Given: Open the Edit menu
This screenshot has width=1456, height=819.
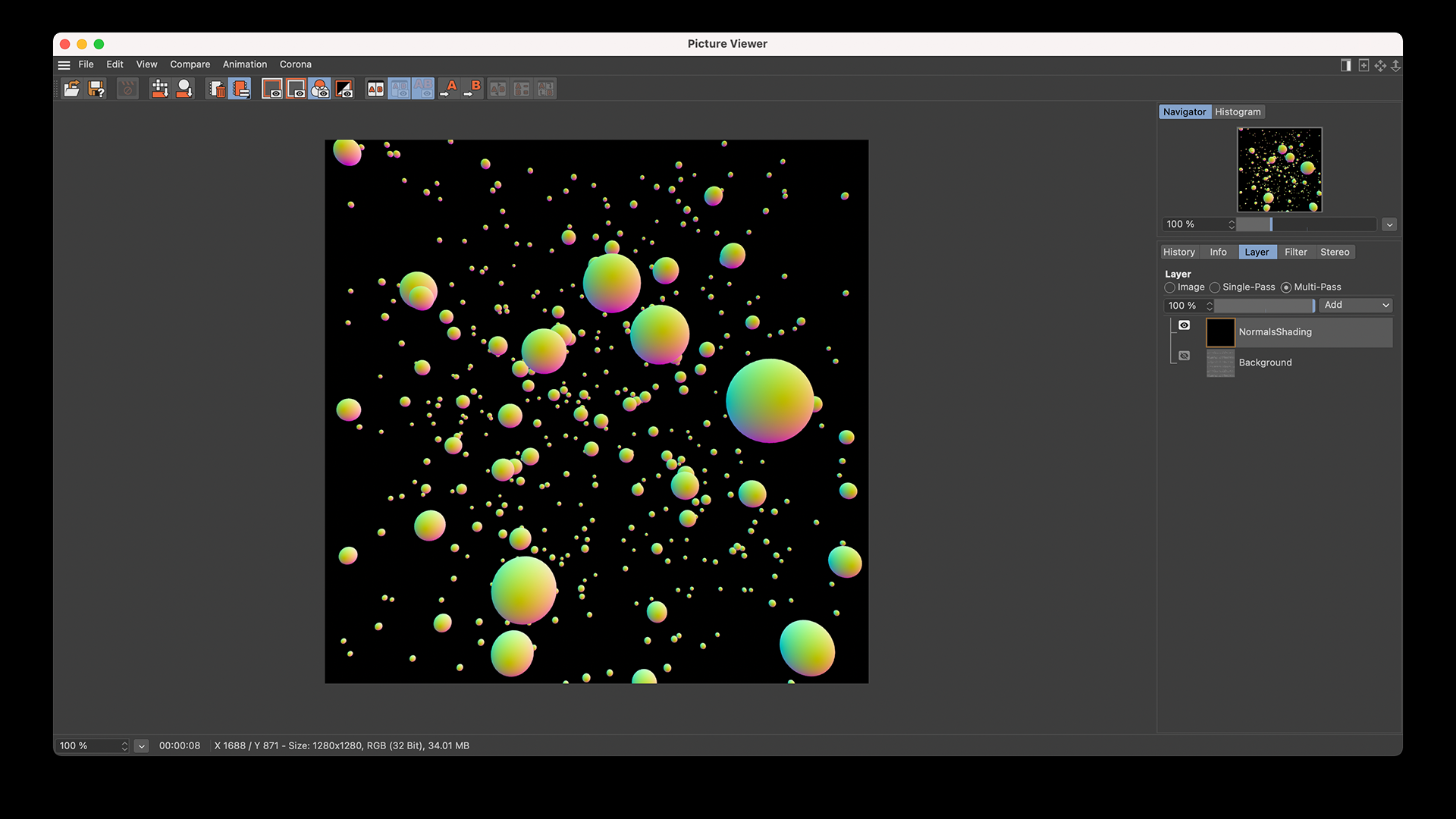Looking at the screenshot, I should click(x=115, y=64).
